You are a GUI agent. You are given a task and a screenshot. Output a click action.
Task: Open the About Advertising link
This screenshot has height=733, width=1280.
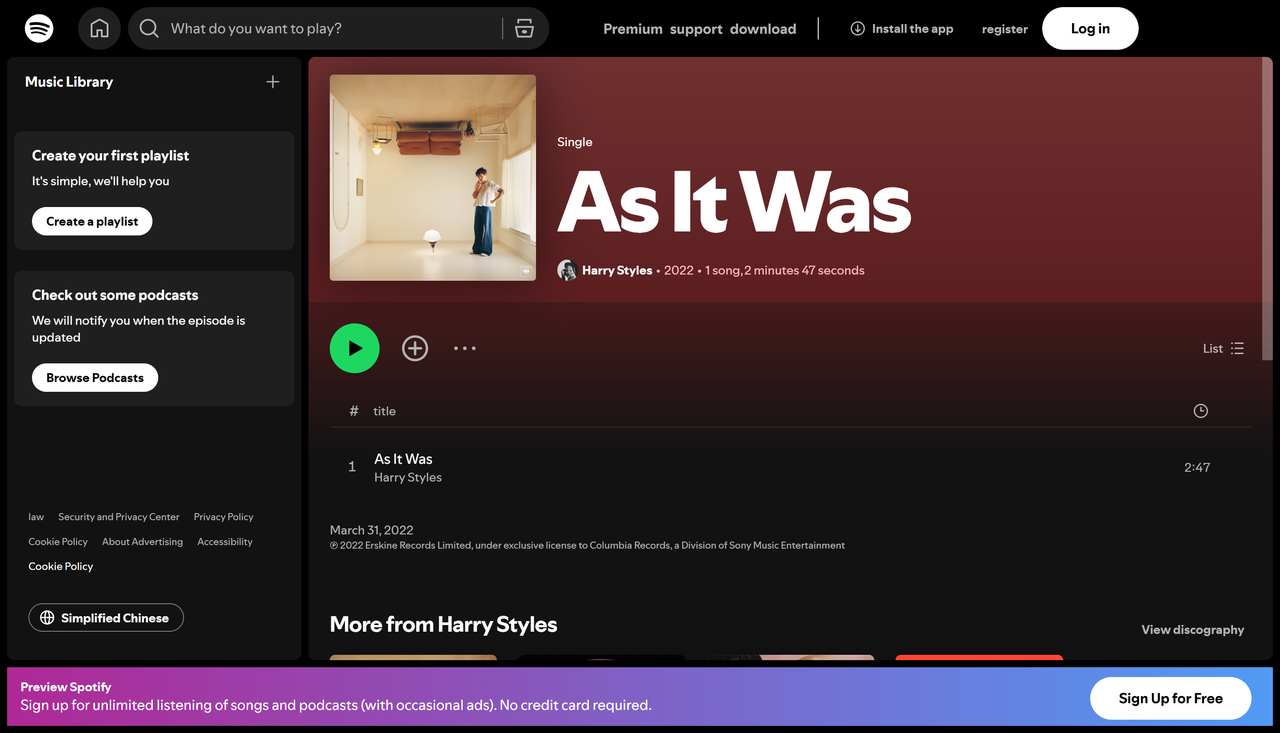[x=143, y=542]
